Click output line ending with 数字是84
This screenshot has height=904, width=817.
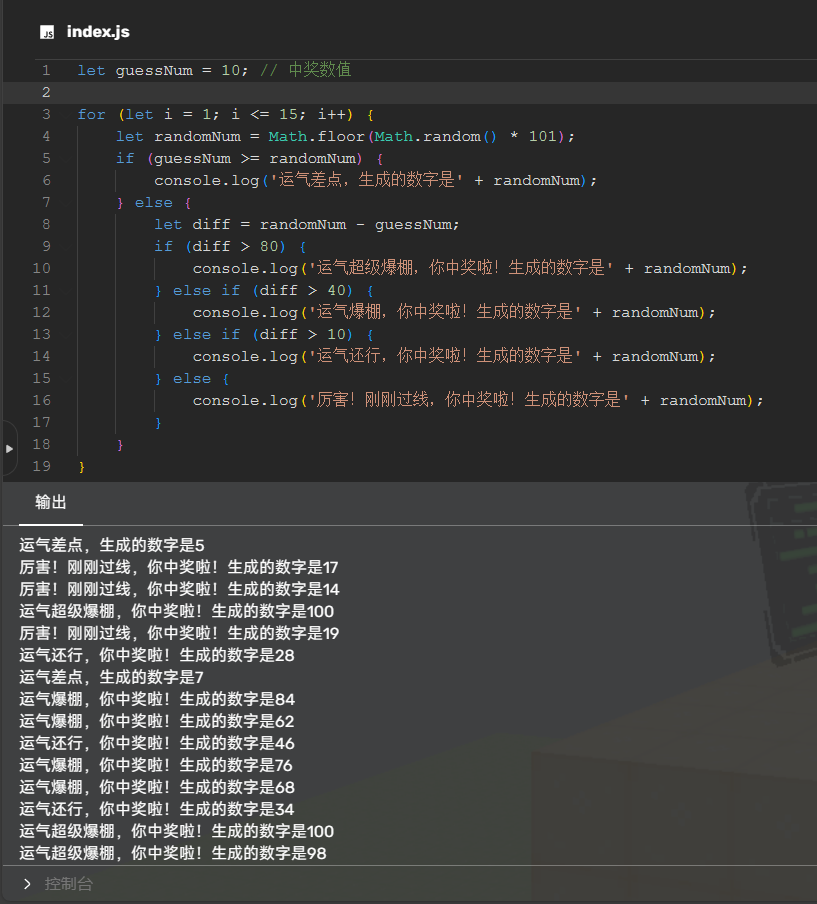tap(157, 699)
